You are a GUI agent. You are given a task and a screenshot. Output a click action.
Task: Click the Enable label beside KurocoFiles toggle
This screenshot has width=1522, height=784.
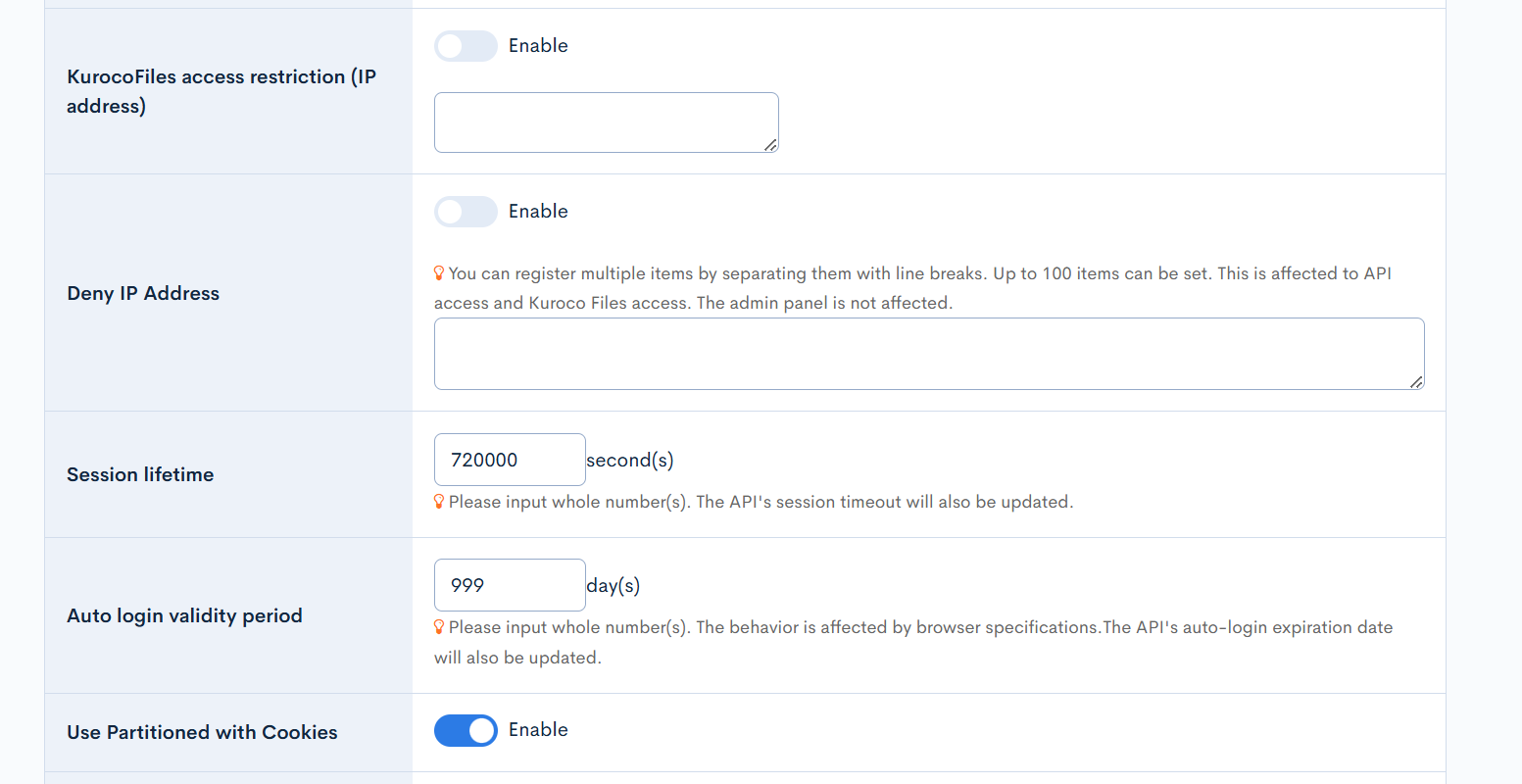(538, 46)
